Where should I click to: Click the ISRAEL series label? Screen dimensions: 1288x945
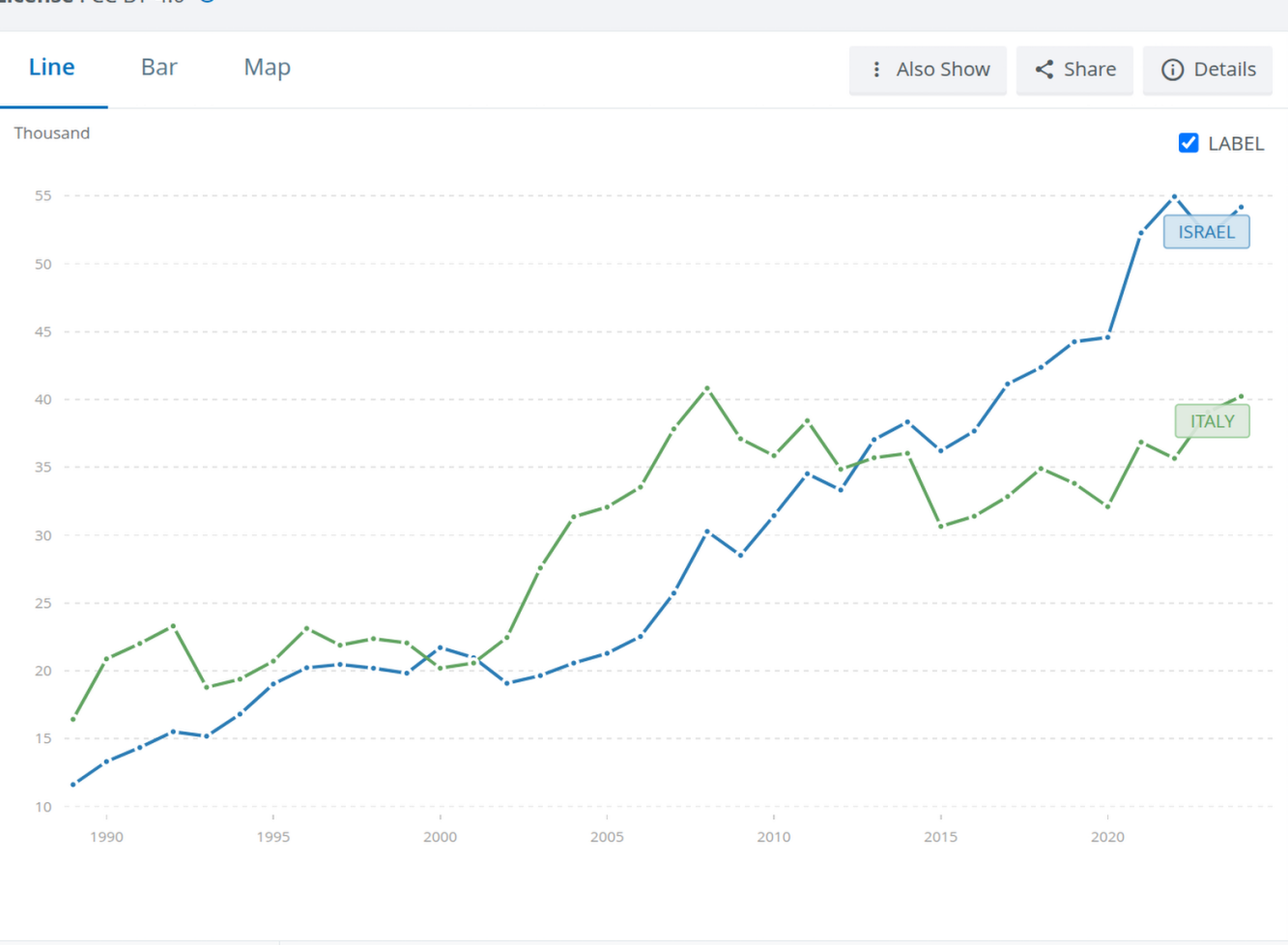[x=1206, y=232]
